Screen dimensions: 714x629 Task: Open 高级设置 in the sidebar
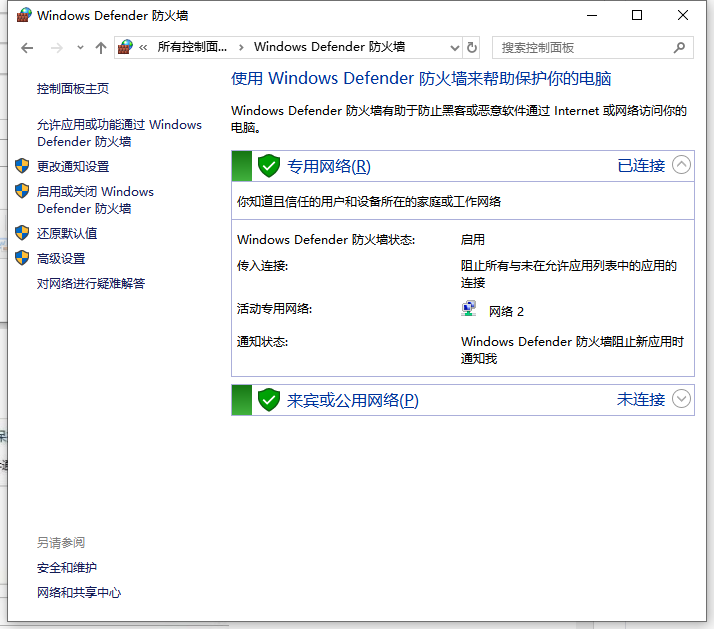[x=61, y=258]
